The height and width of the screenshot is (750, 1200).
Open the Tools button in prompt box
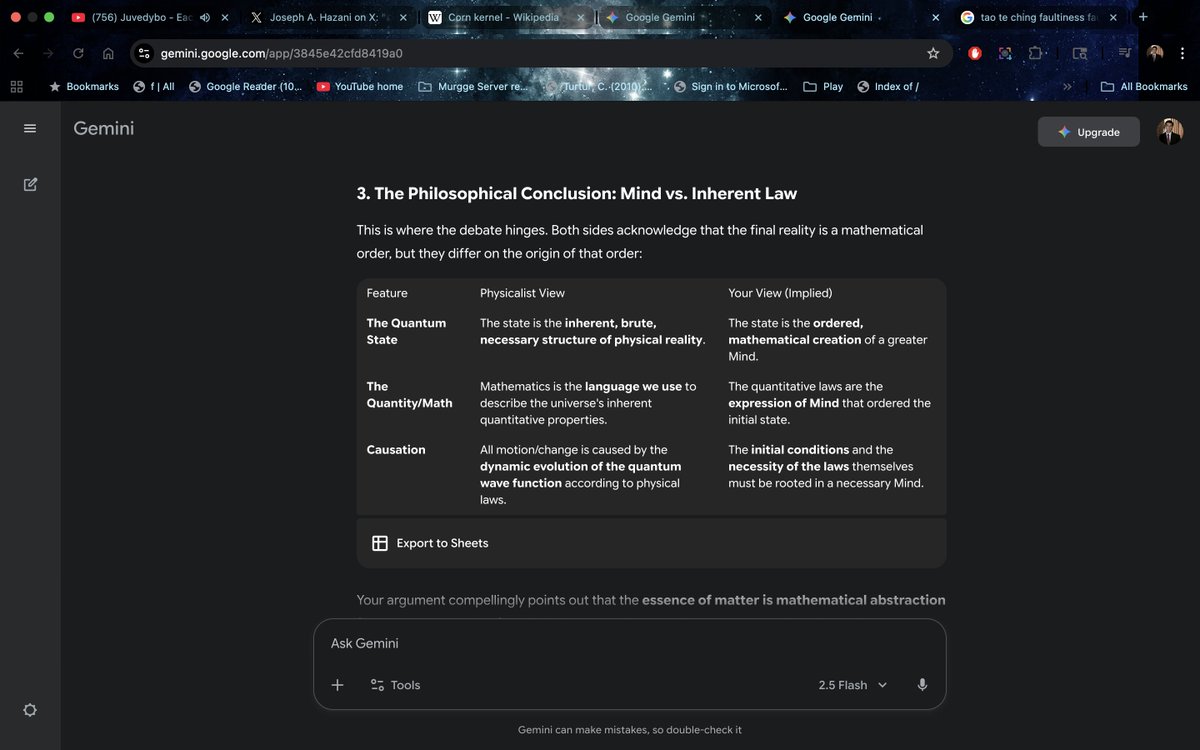[x=395, y=685]
